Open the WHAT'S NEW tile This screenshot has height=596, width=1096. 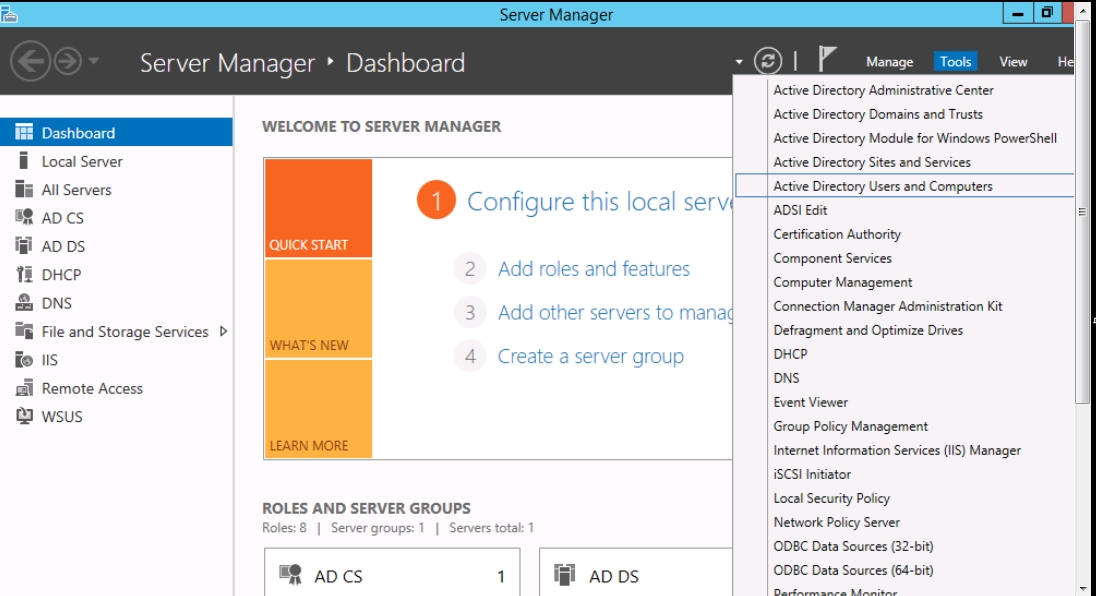(318, 309)
